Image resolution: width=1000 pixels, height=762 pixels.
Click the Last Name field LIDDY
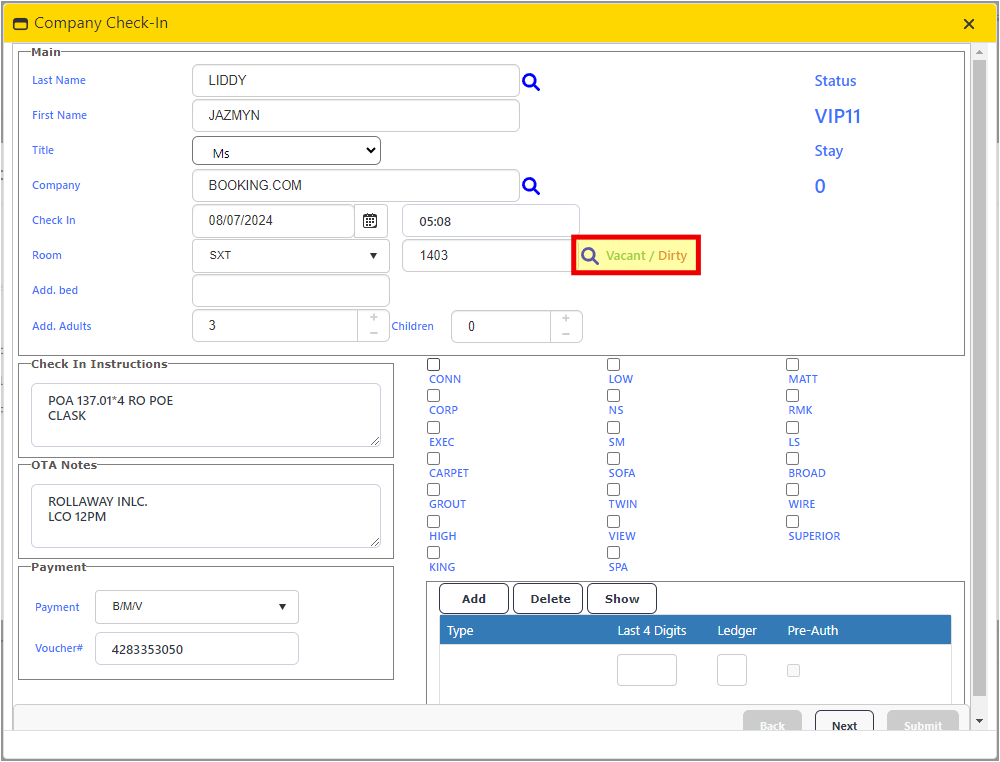coord(356,81)
